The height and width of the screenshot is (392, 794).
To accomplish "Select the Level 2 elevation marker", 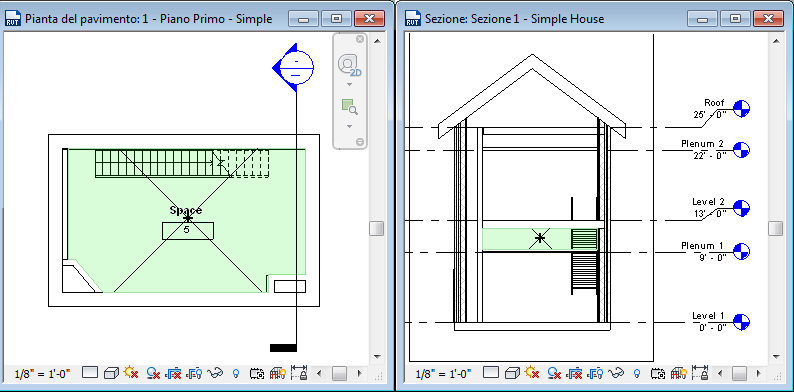I will pos(741,208).
